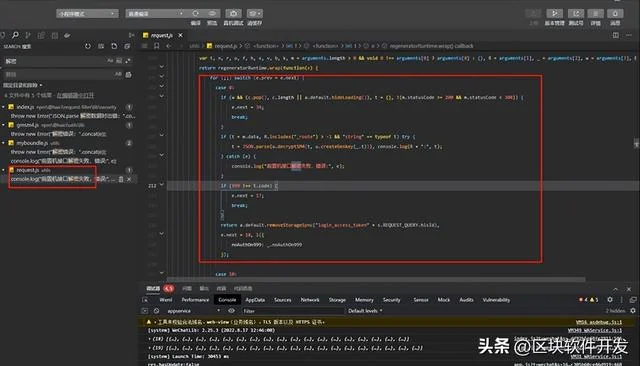Refresh the search results
Screen dimensions: 640x366
88,46
